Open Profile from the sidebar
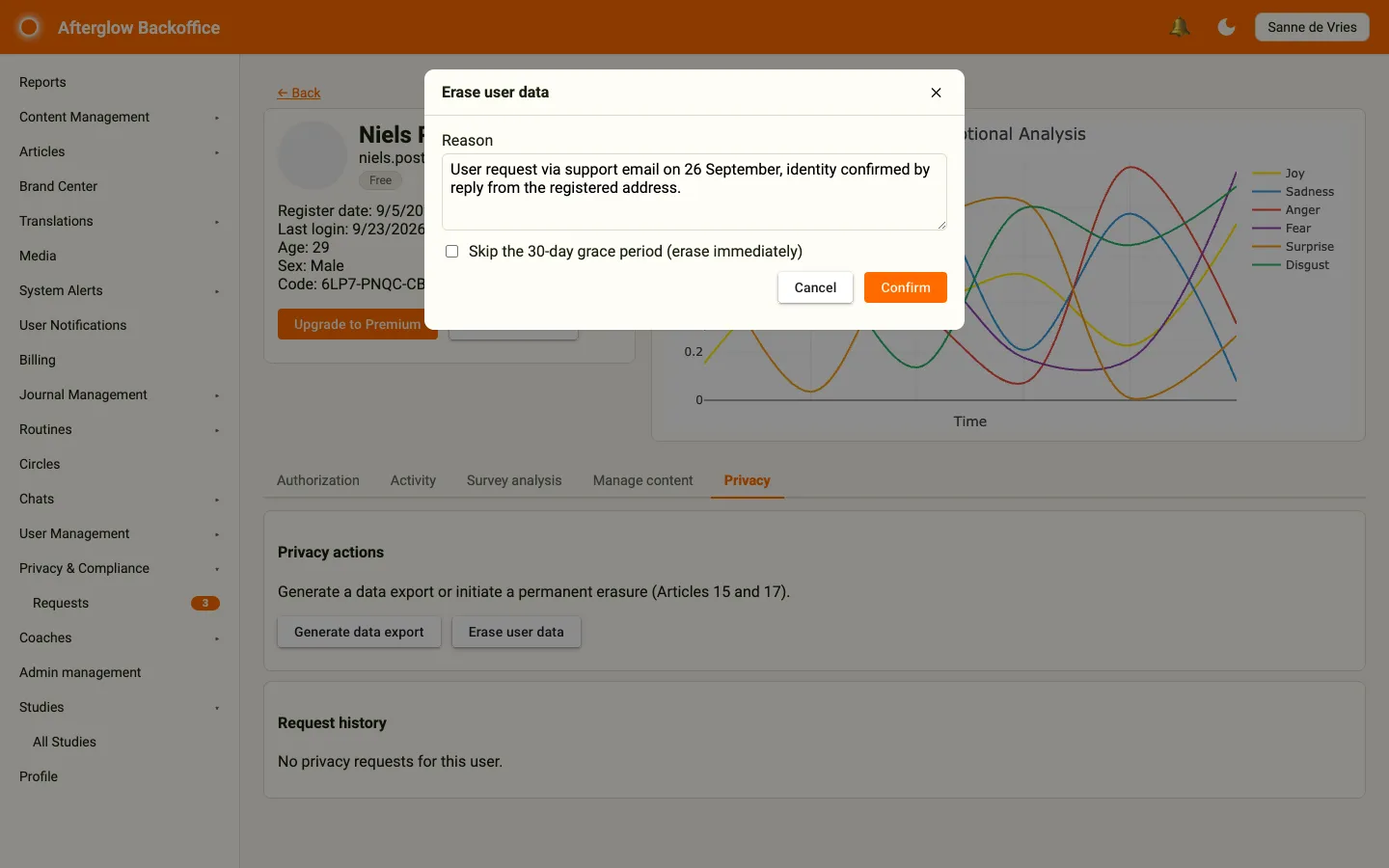Image resolution: width=1389 pixels, height=868 pixels. [120, 776]
